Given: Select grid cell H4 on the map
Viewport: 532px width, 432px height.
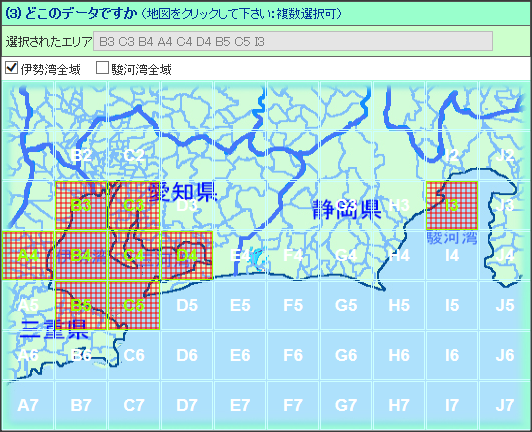Looking at the screenshot, I should (x=399, y=255).
